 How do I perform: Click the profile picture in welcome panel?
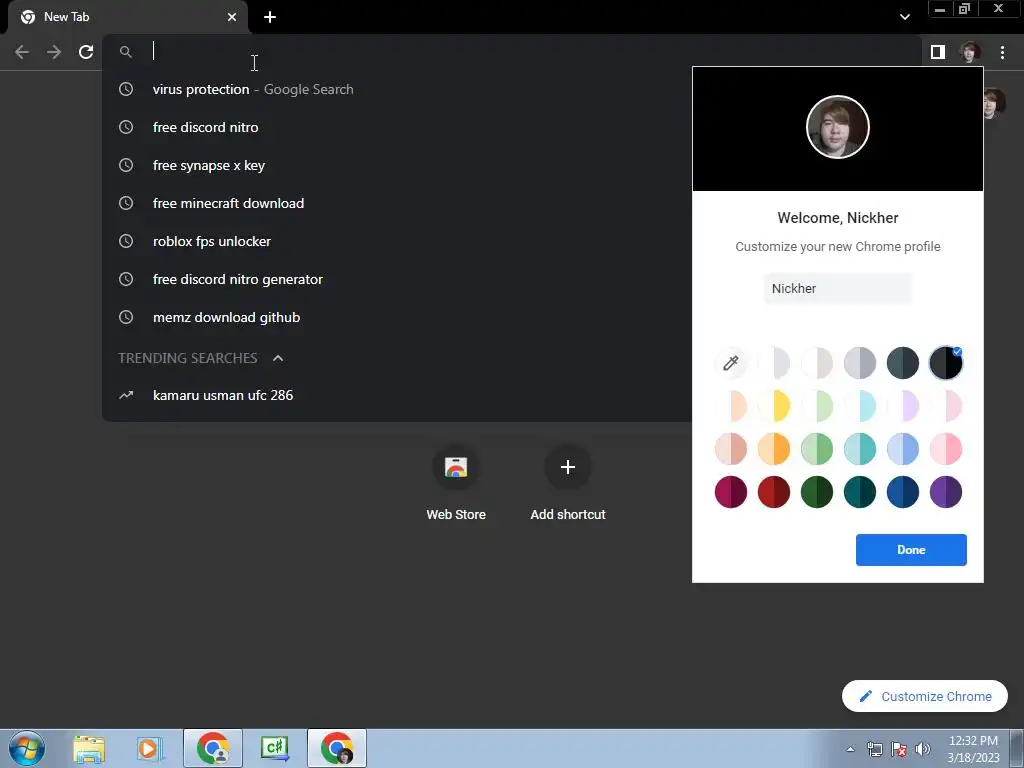(x=837, y=127)
